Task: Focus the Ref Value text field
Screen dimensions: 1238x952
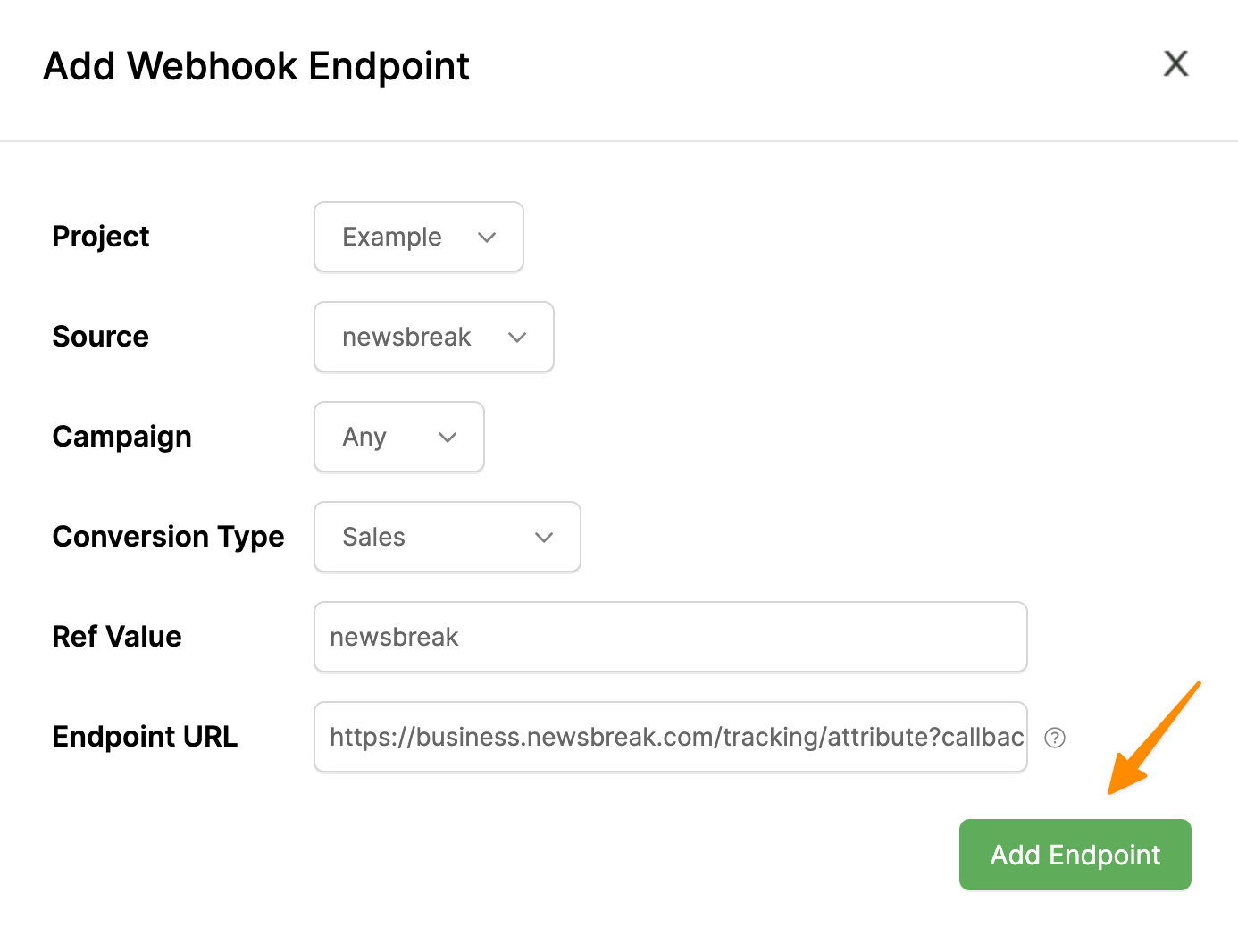Action: pyautogui.click(x=670, y=637)
